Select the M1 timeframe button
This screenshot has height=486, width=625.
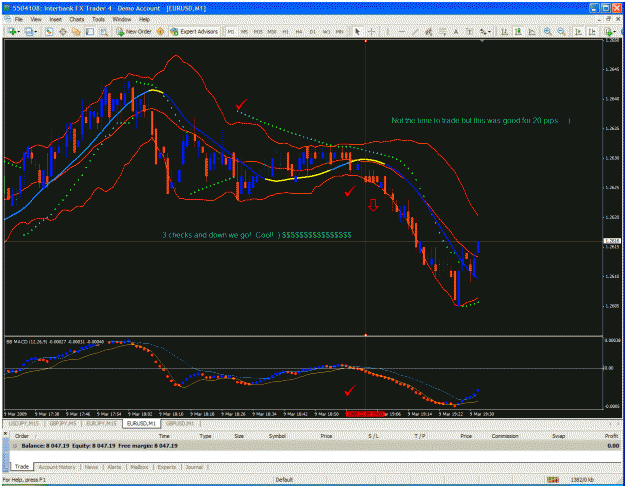point(231,31)
